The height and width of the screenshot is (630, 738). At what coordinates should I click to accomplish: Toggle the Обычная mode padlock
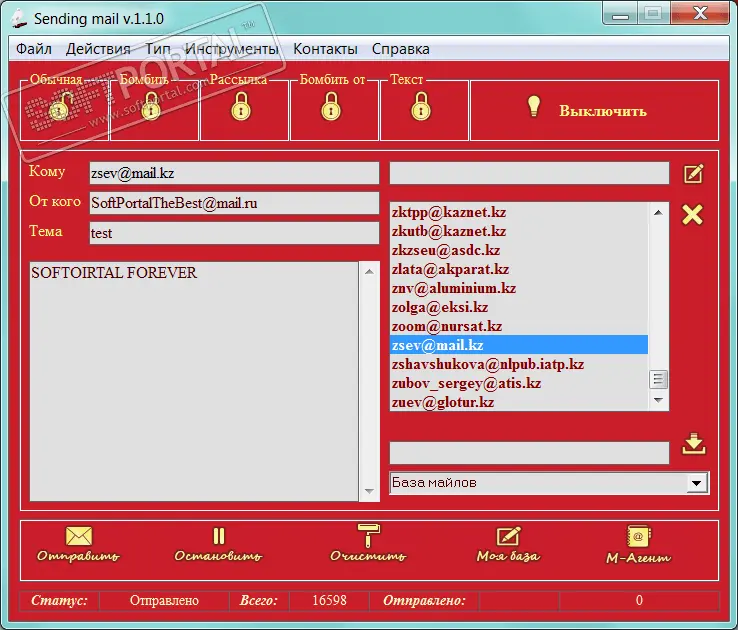pos(65,106)
